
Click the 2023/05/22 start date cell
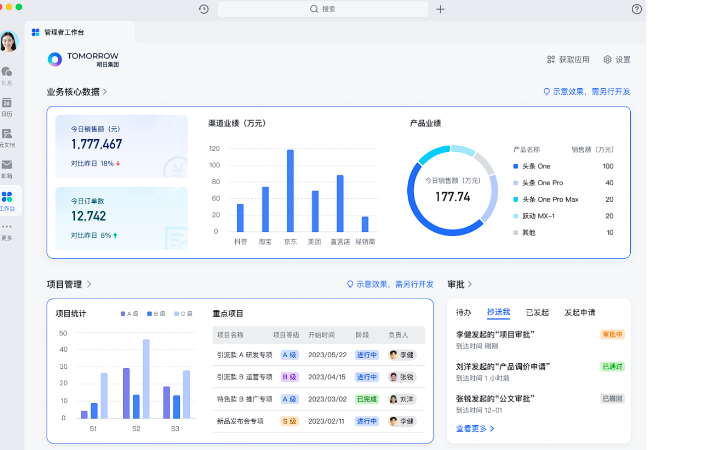pos(327,355)
